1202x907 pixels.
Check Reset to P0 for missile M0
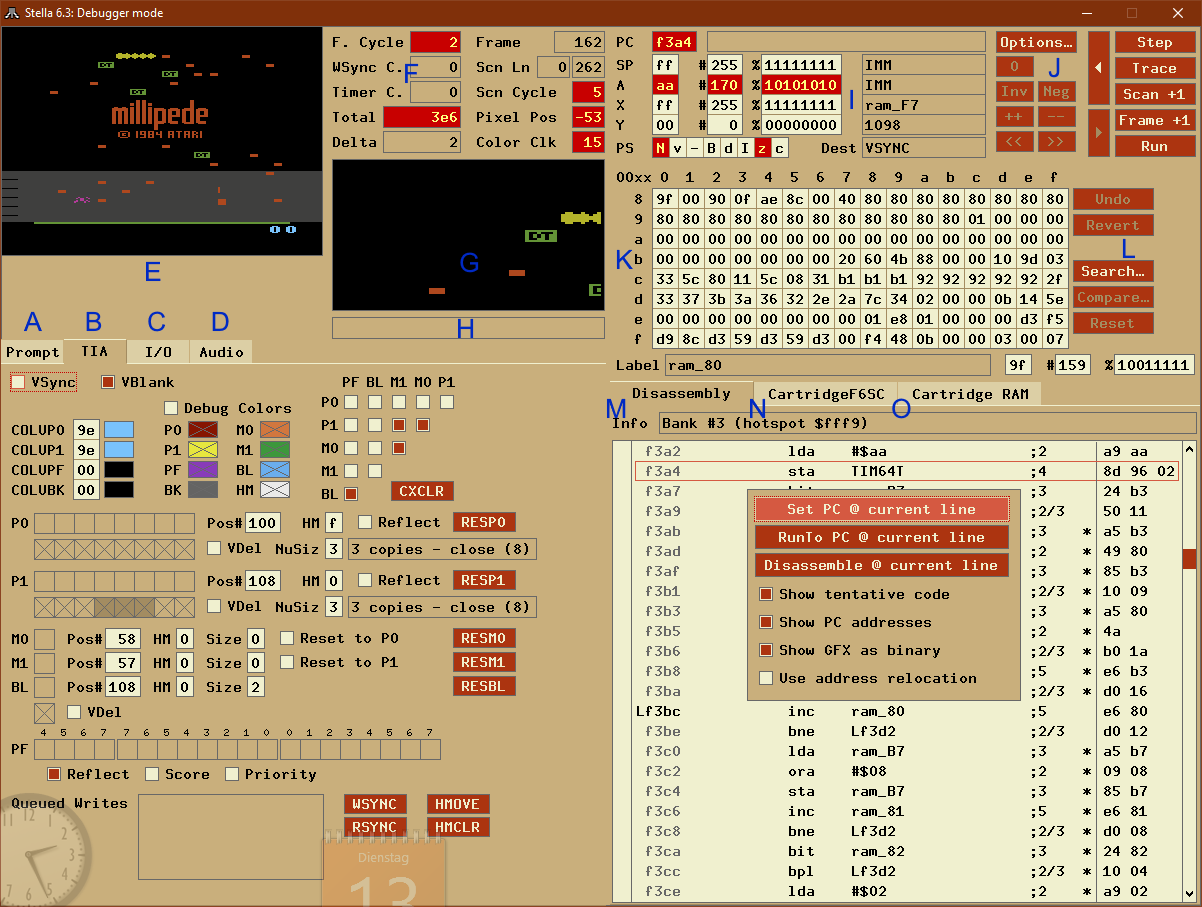[x=287, y=638]
